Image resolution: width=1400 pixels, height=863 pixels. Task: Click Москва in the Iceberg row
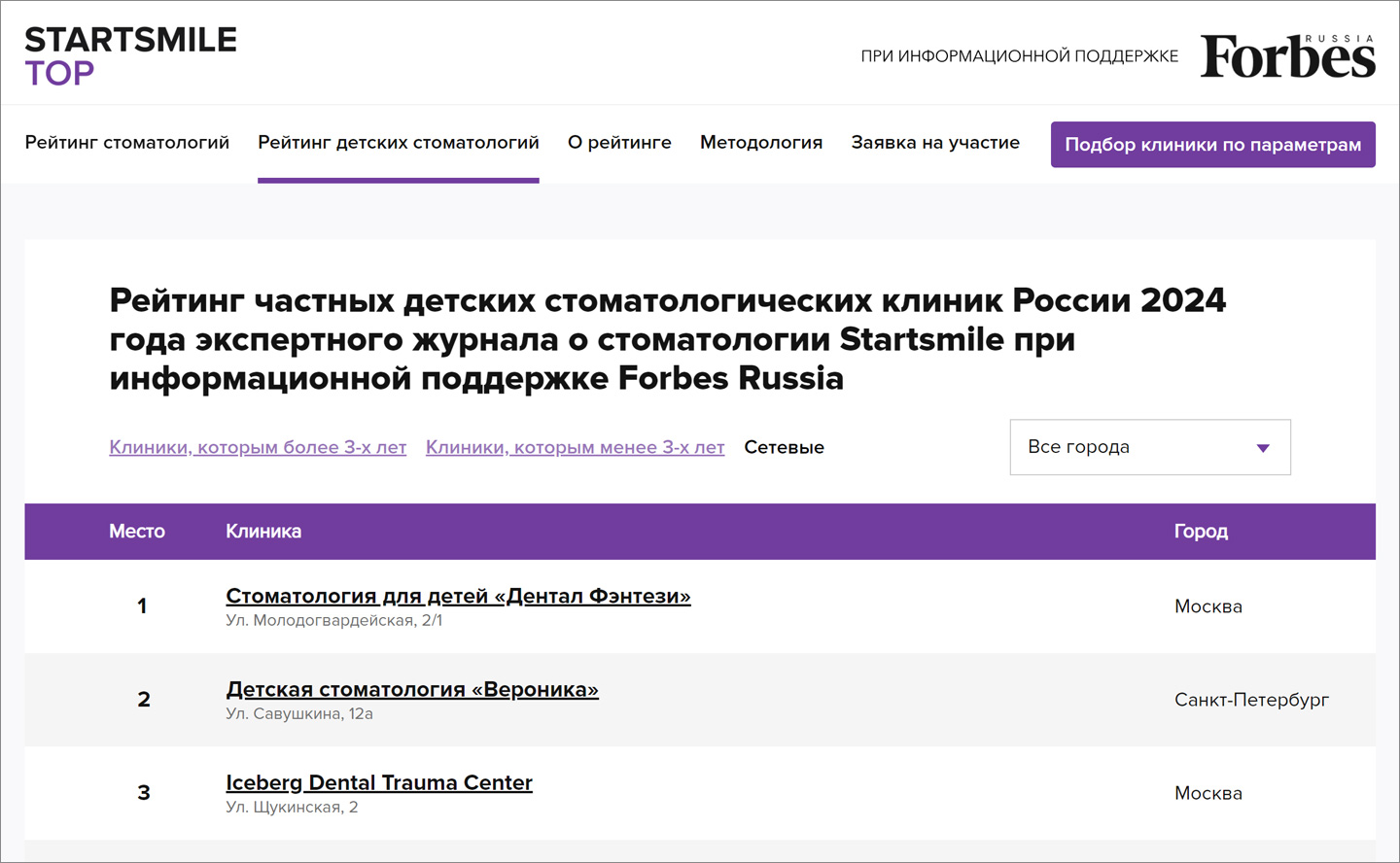pyautogui.click(x=1208, y=793)
